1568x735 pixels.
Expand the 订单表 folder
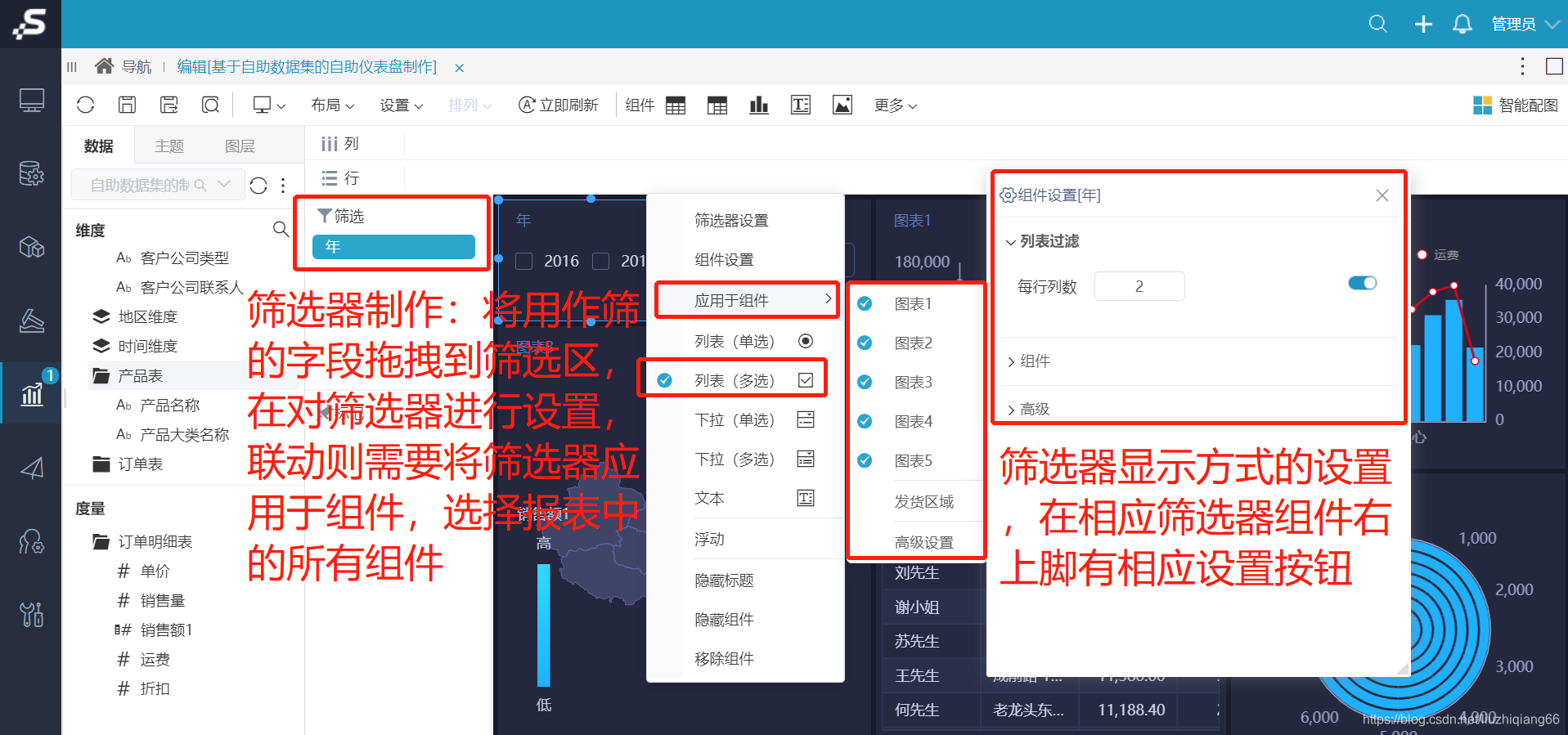tap(101, 464)
